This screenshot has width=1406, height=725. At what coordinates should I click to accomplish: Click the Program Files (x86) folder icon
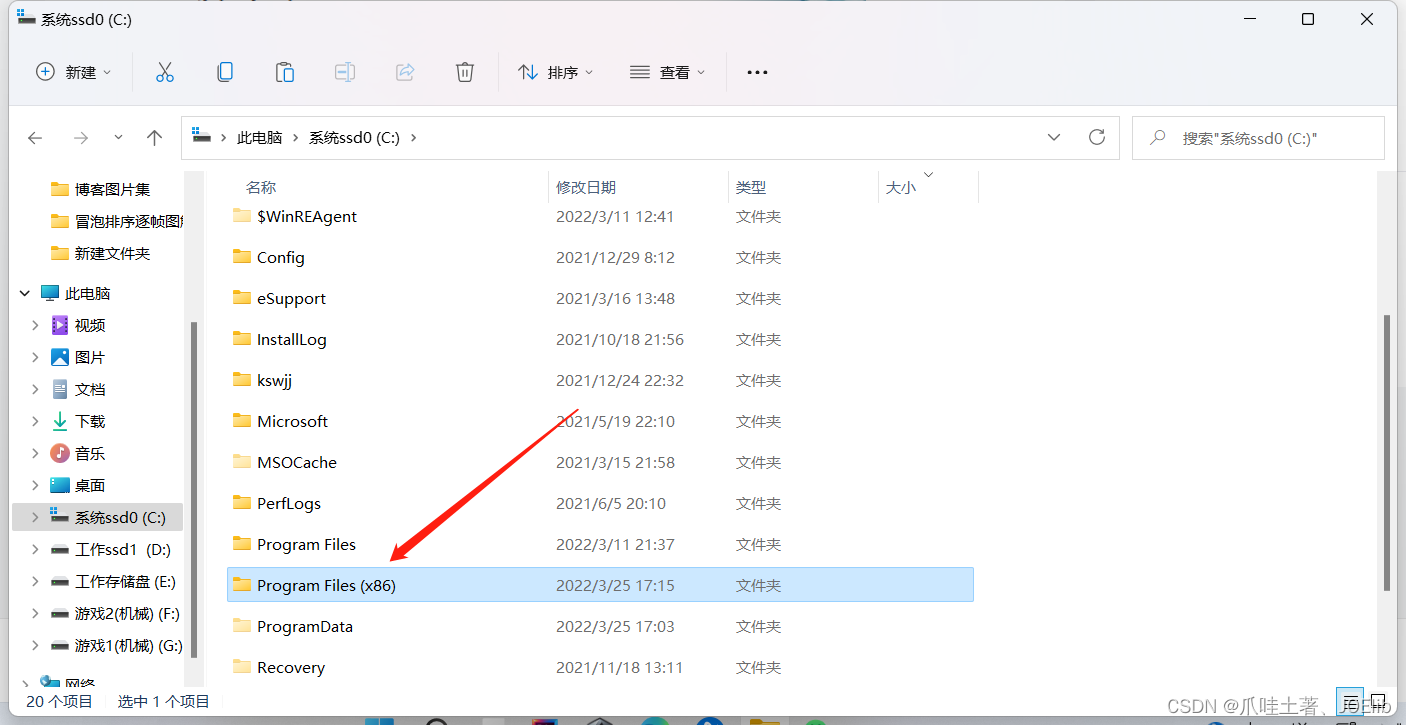coord(241,585)
